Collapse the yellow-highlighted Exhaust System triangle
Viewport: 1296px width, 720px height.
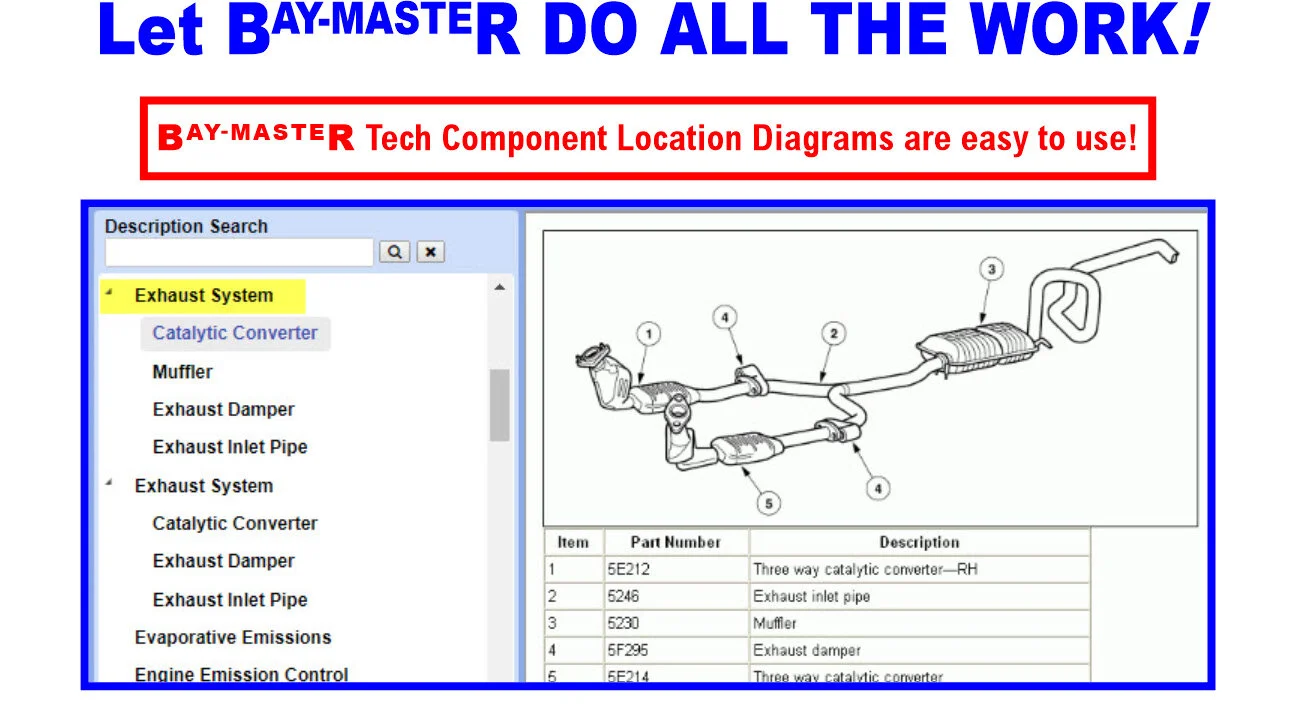tap(109, 293)
